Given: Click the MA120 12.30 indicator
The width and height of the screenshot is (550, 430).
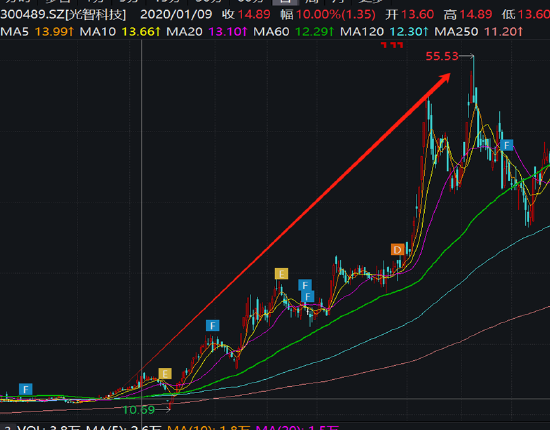Looking at the screenshot, I should [384, 32].
